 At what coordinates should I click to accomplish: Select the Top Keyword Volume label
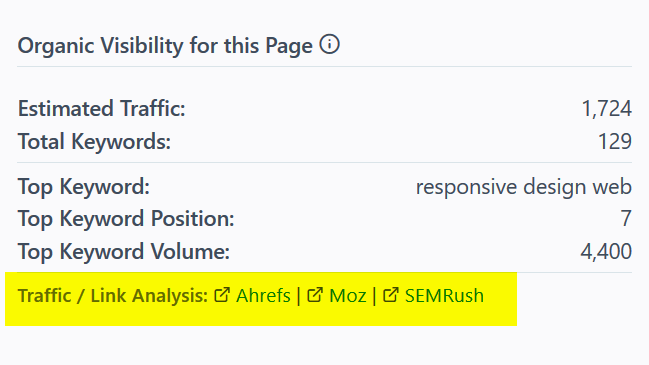click(x=124, y=252)
